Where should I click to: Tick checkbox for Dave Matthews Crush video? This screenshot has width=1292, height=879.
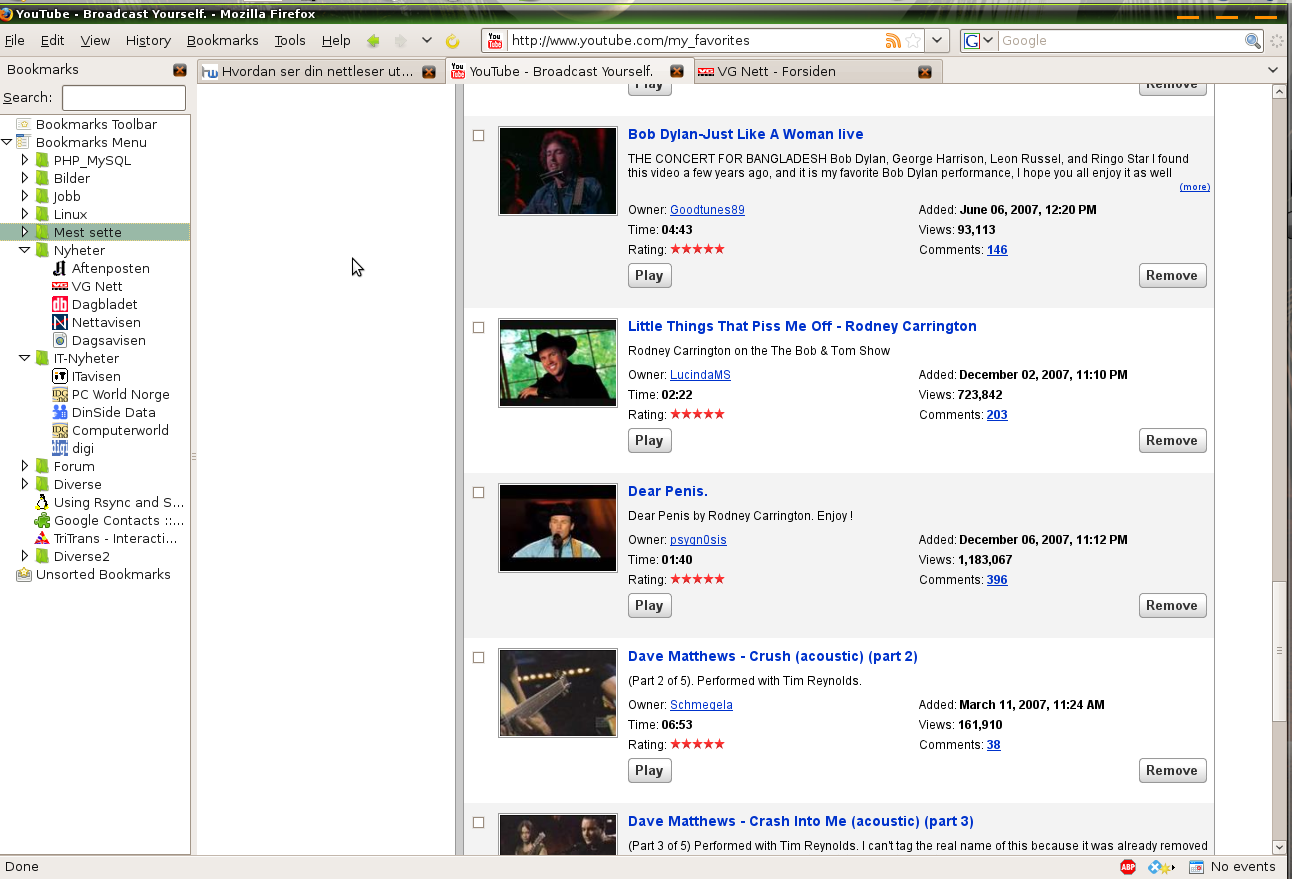click(478, 657)
